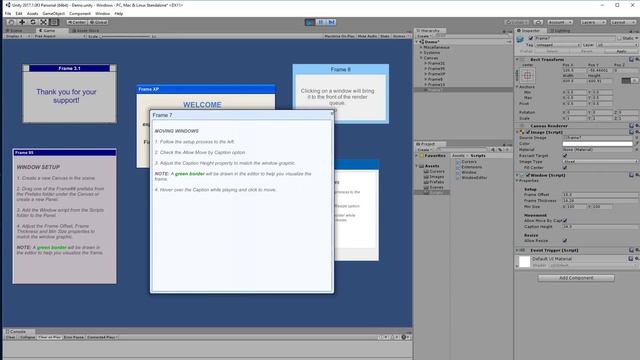640x360 pixels.
Task: Toggle the Center pivot mode button
Action: click(77, 22)
